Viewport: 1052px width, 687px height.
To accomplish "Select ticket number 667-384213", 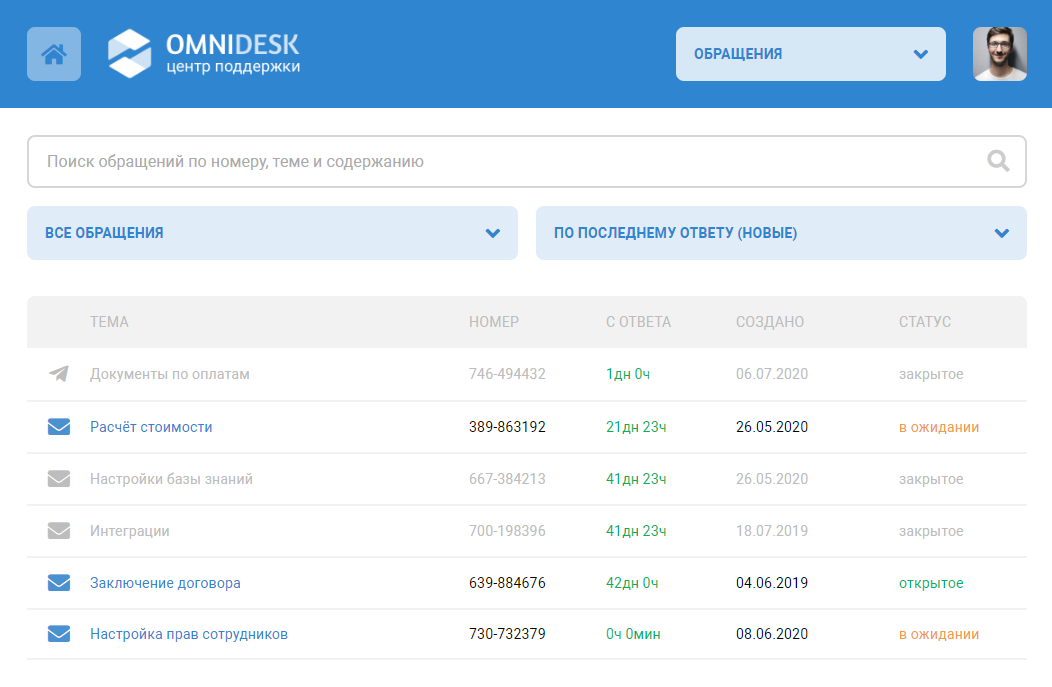I will tap(507, 479).
